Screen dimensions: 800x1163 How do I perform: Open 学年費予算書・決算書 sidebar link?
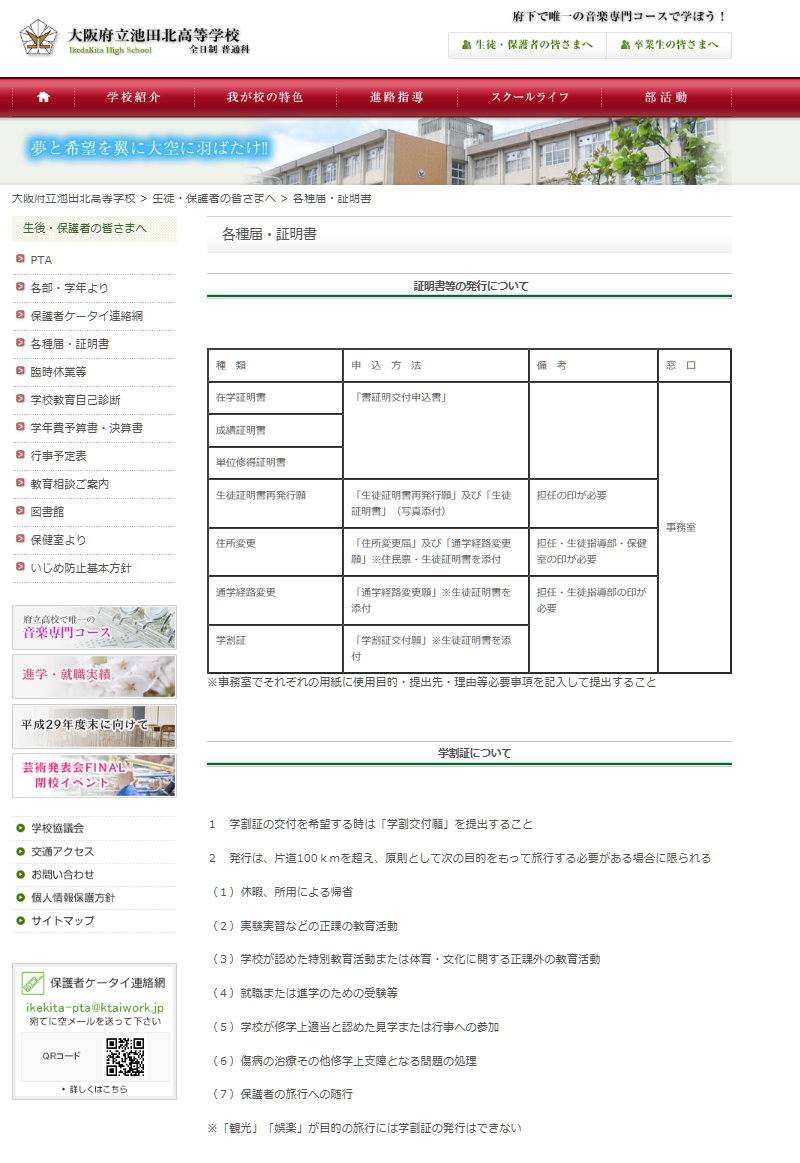tap(87, 428)
